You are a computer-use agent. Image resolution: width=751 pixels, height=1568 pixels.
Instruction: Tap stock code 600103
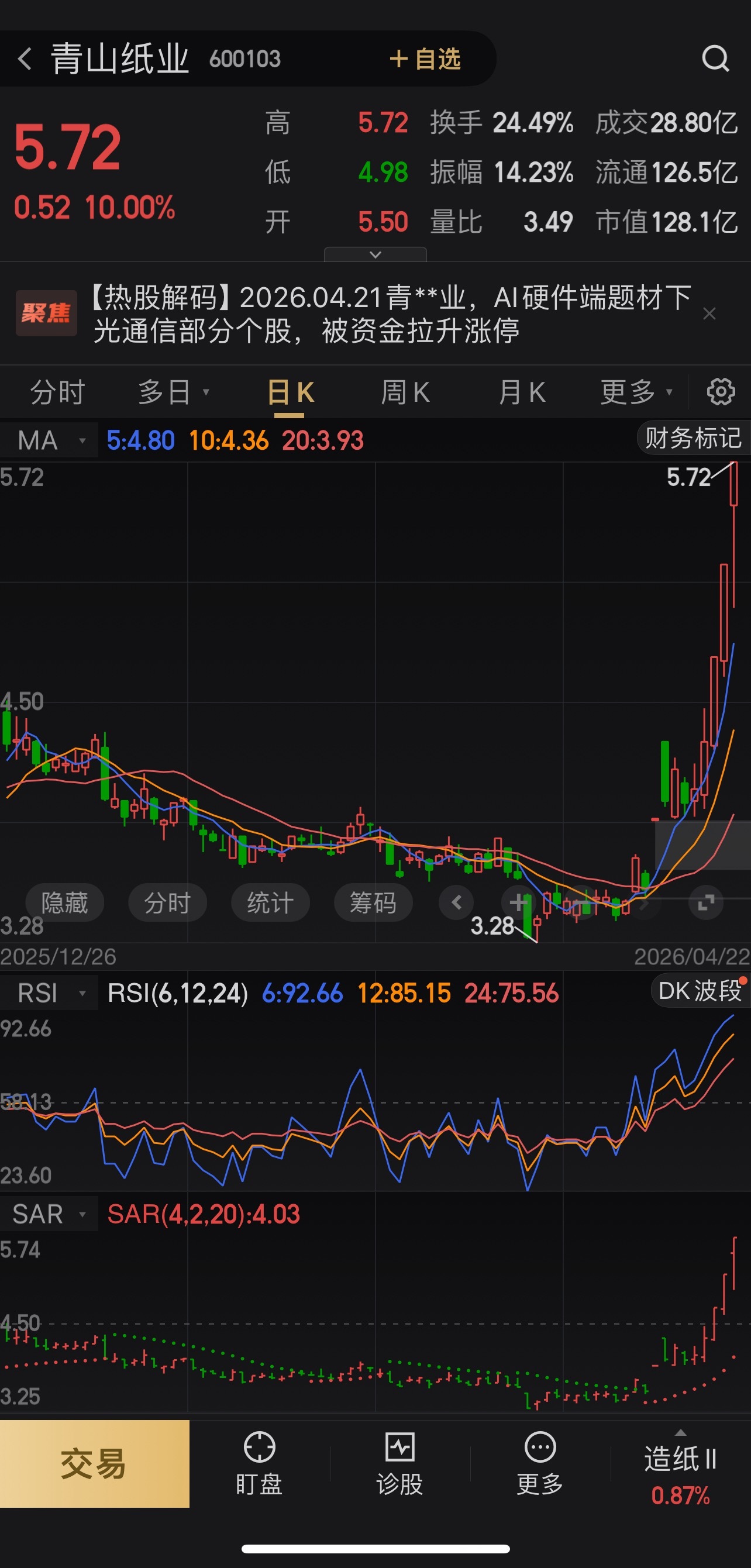(245, 59)
